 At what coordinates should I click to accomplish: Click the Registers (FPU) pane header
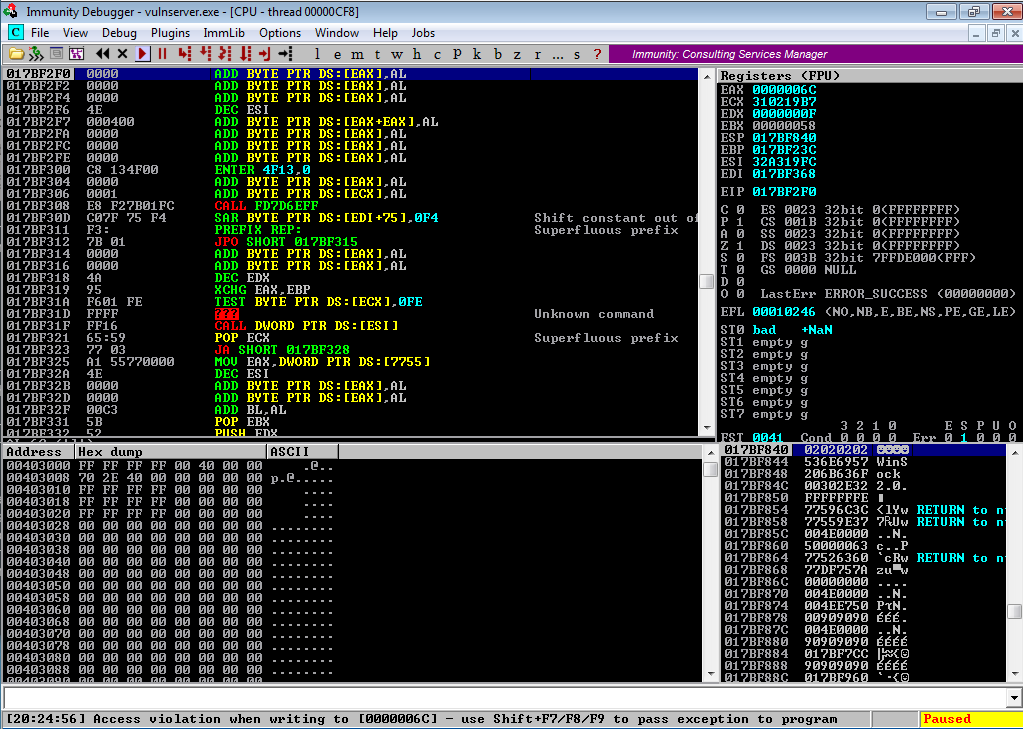click(x=868, y=76)
